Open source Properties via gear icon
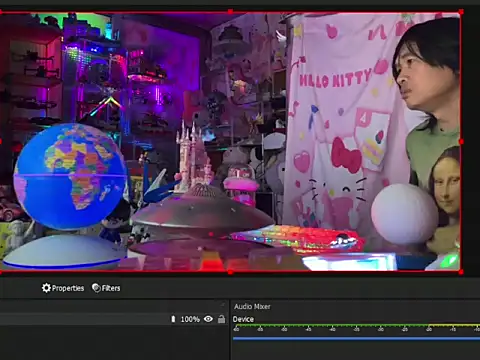480x360 pixels. coord(63,288)
